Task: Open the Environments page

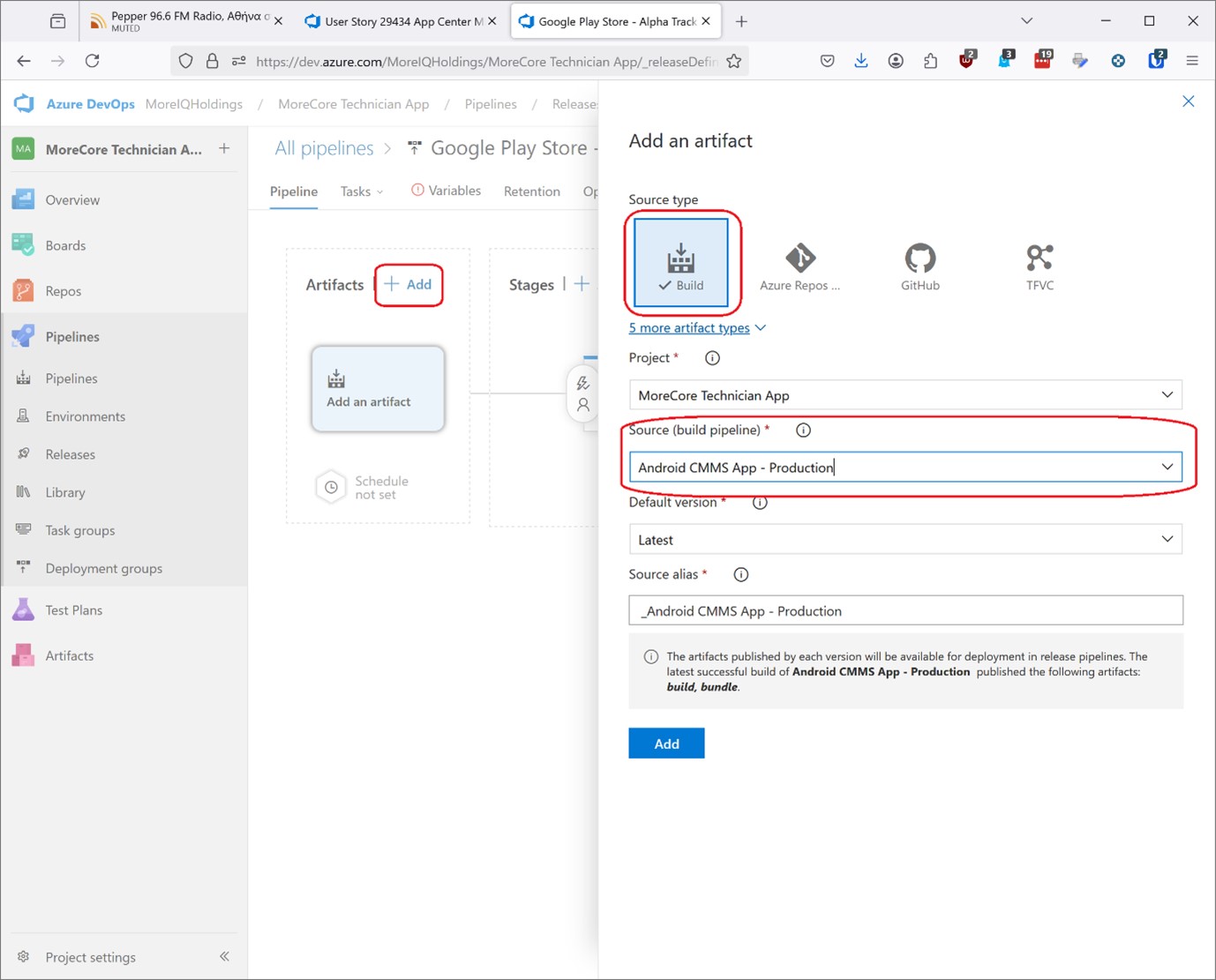Action: click(85, 415)
